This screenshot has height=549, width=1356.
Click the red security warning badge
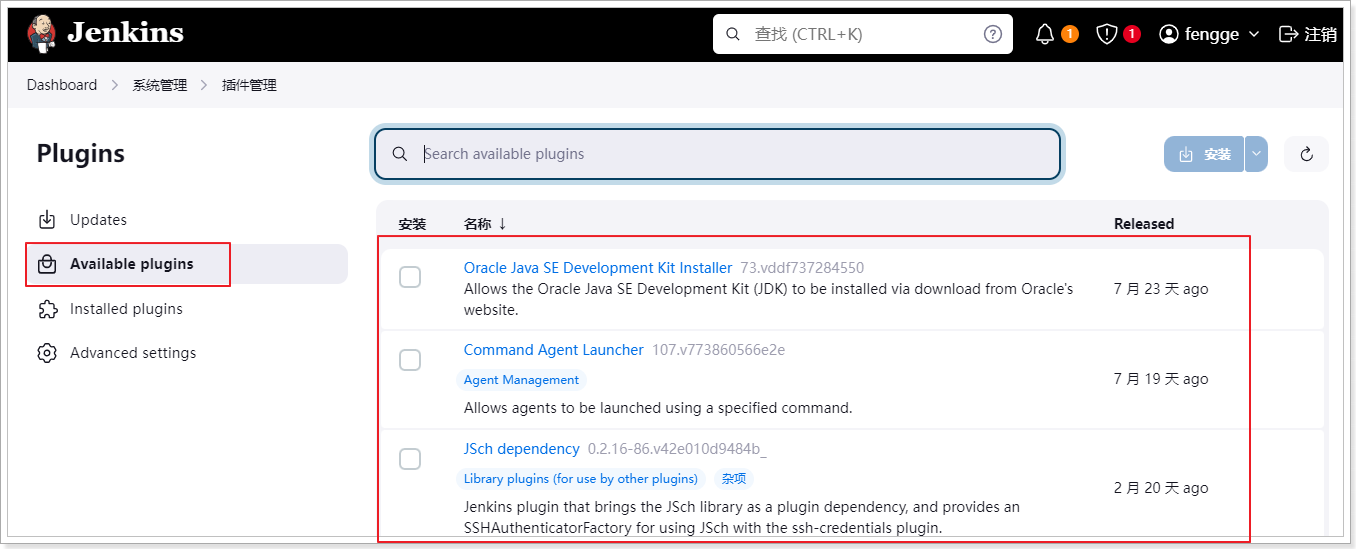point(1132,34)
